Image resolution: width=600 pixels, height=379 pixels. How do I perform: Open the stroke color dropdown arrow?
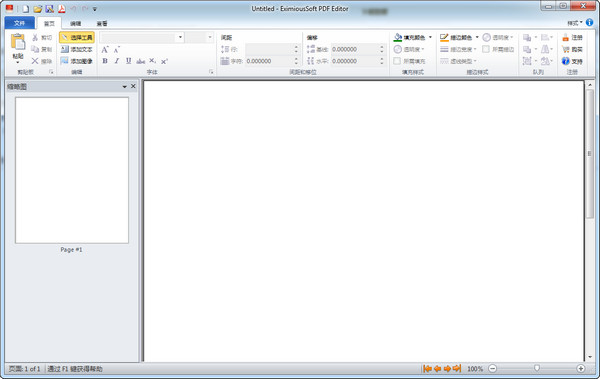click(477, 38)
